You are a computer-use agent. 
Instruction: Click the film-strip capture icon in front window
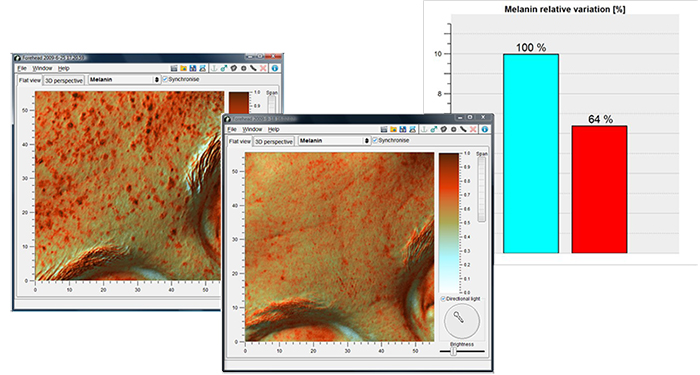[384, 129]
